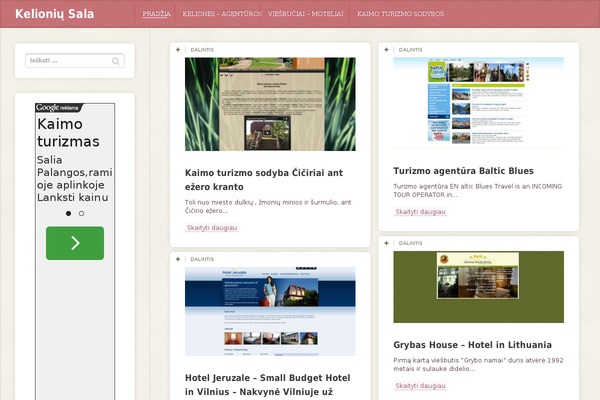Open Turizmo agentūra Baltic Blues title
Screen dimensions: 600x400
[463, 171]
